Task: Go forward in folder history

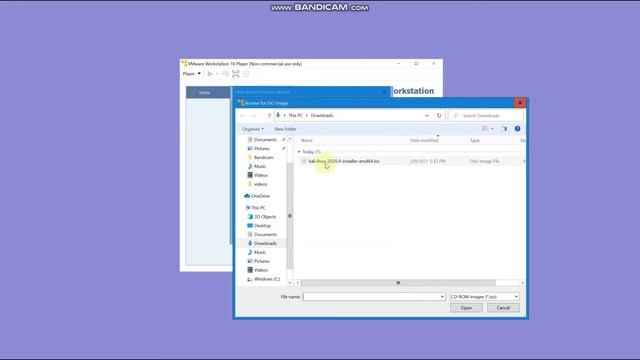Action: (253, 116)
